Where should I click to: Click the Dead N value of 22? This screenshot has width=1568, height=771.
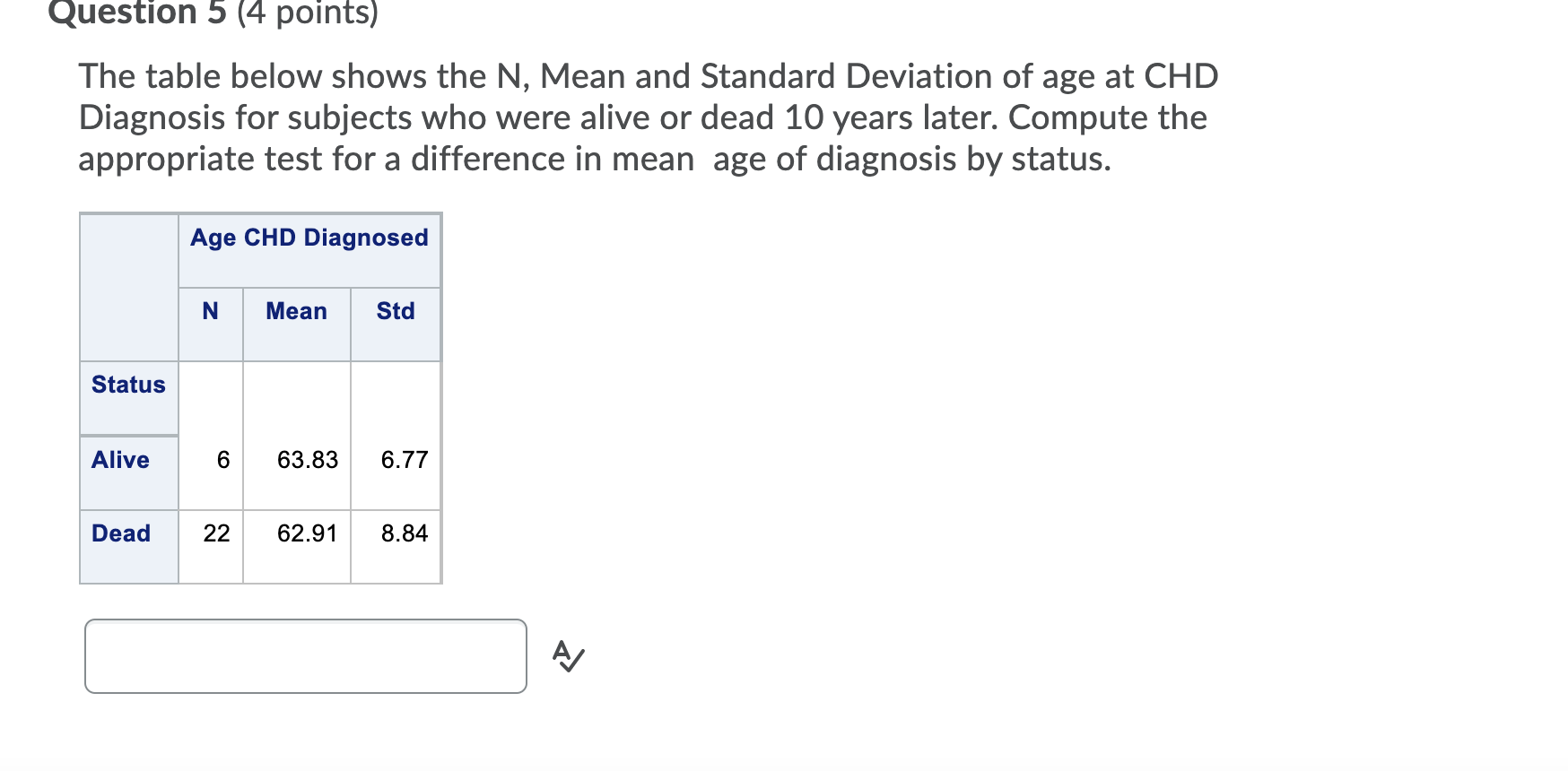click(x=216, y=533)
